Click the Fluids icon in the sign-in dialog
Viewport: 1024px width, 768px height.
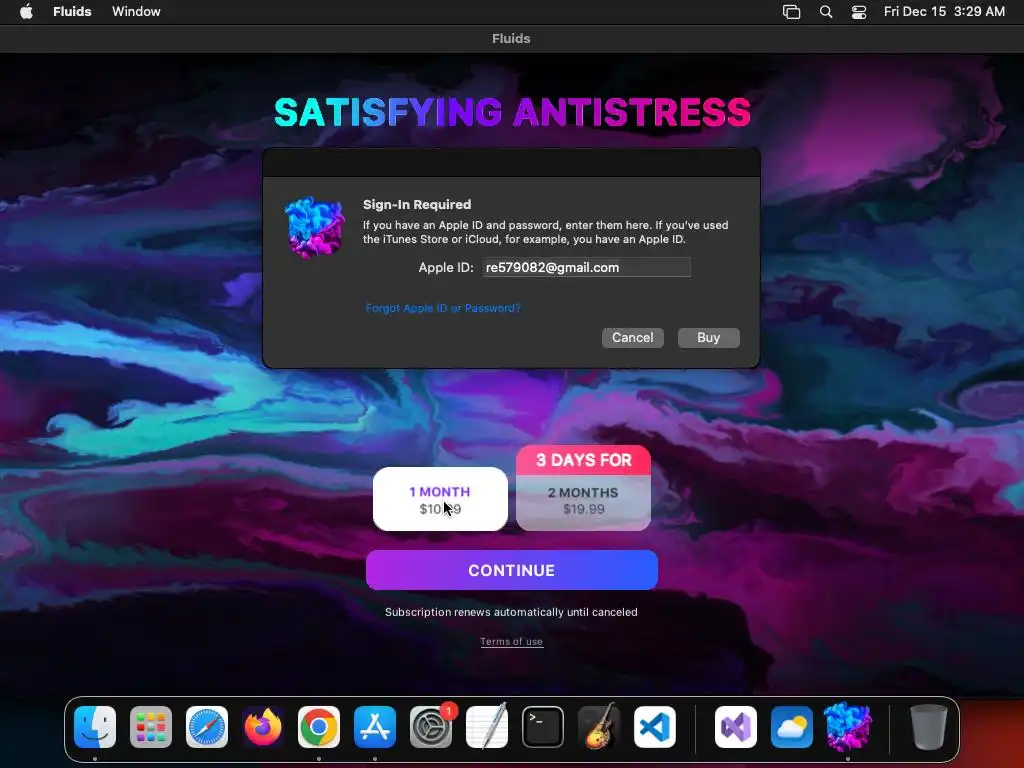[315, 227]
